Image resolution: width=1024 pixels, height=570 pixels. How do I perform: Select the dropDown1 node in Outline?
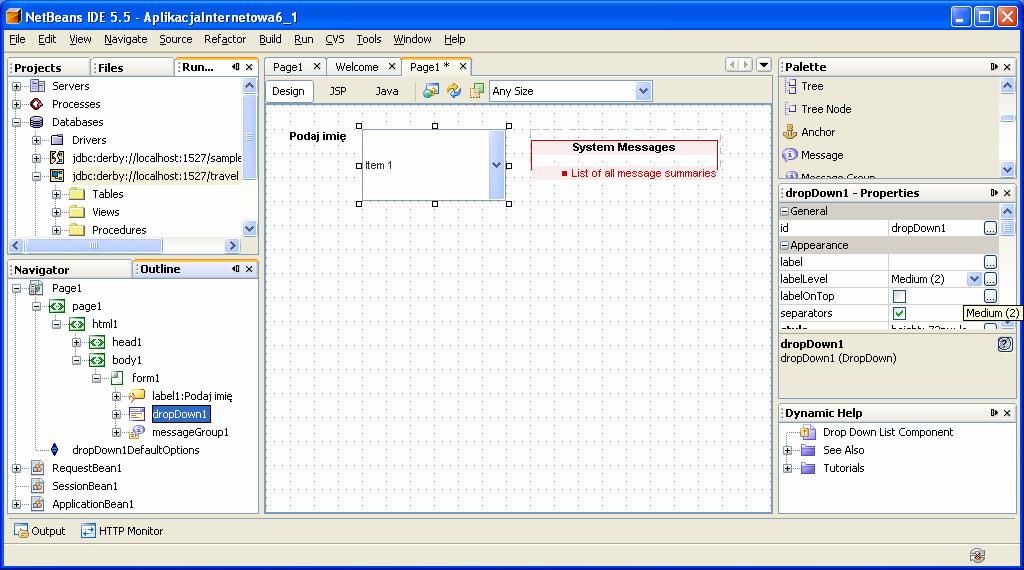tap(180, 414)
